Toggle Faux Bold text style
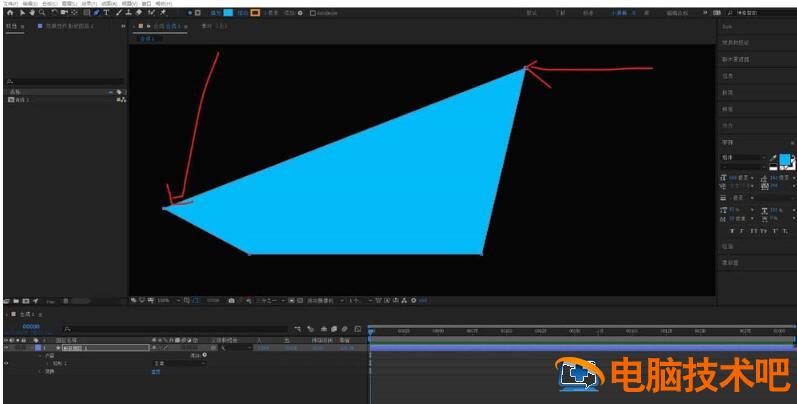Viewport: 797px width, 404px height. (732, 231)
